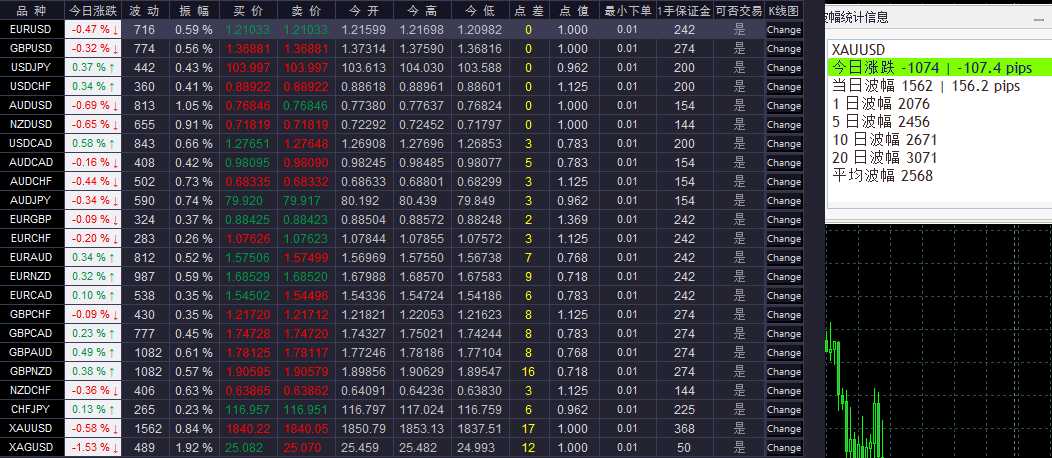1052x458 pixels.
Task: Click the EURUSD today-high 1.21698
Action: (421, 30)
